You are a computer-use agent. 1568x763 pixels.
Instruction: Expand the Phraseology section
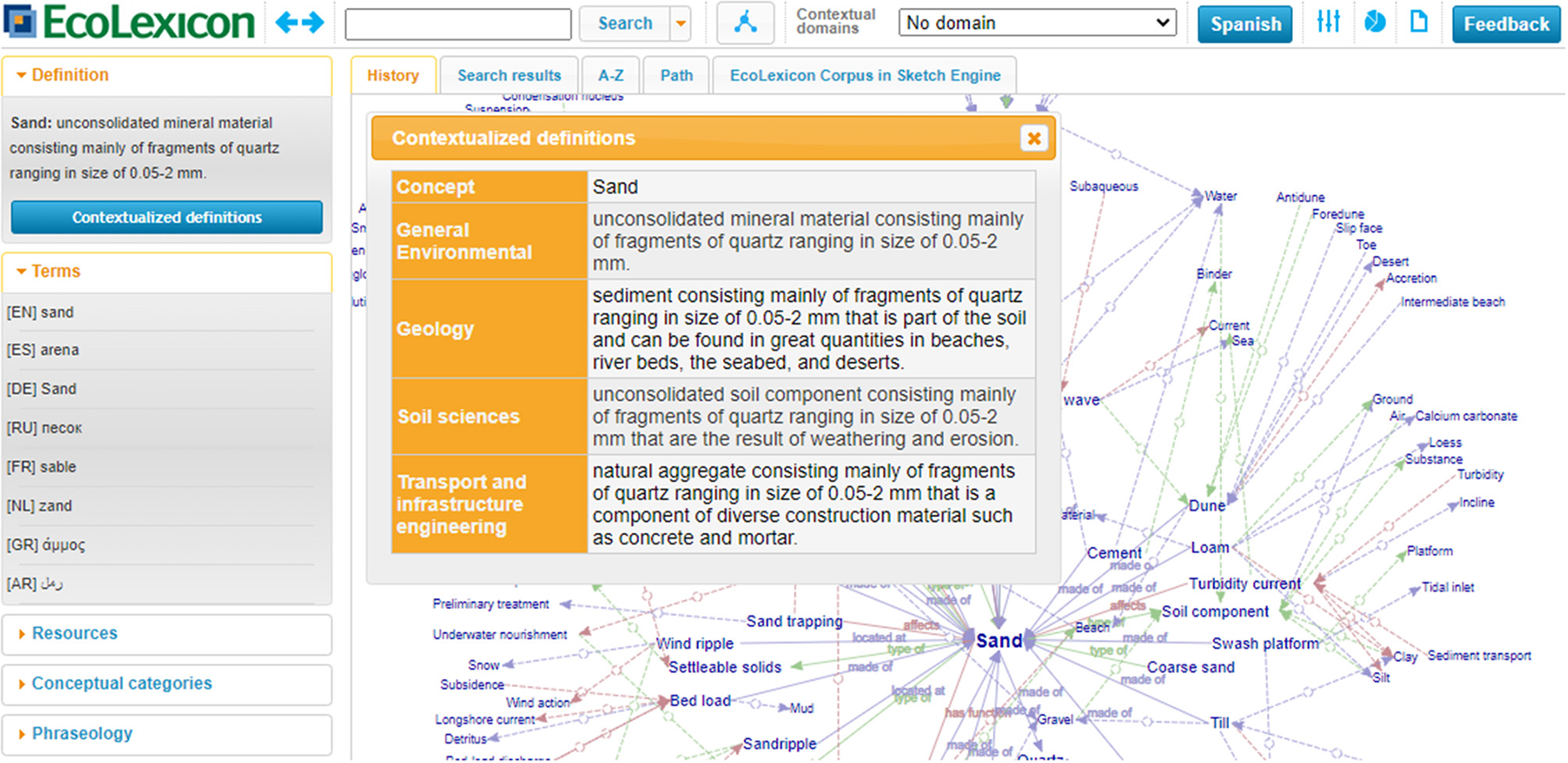pyautogui.click(x=81, y=734)
